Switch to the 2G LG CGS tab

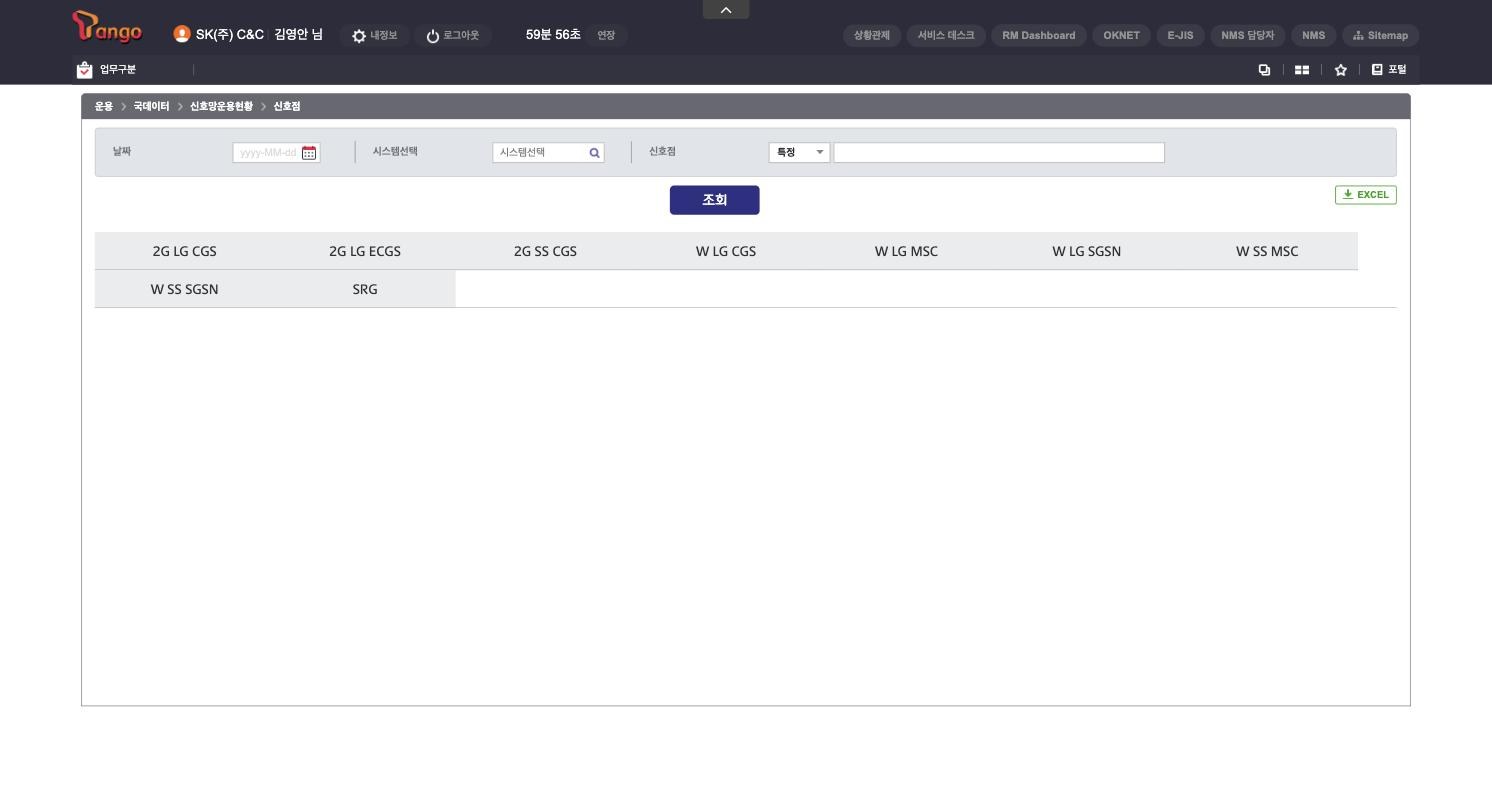click(x=184, y=251)
